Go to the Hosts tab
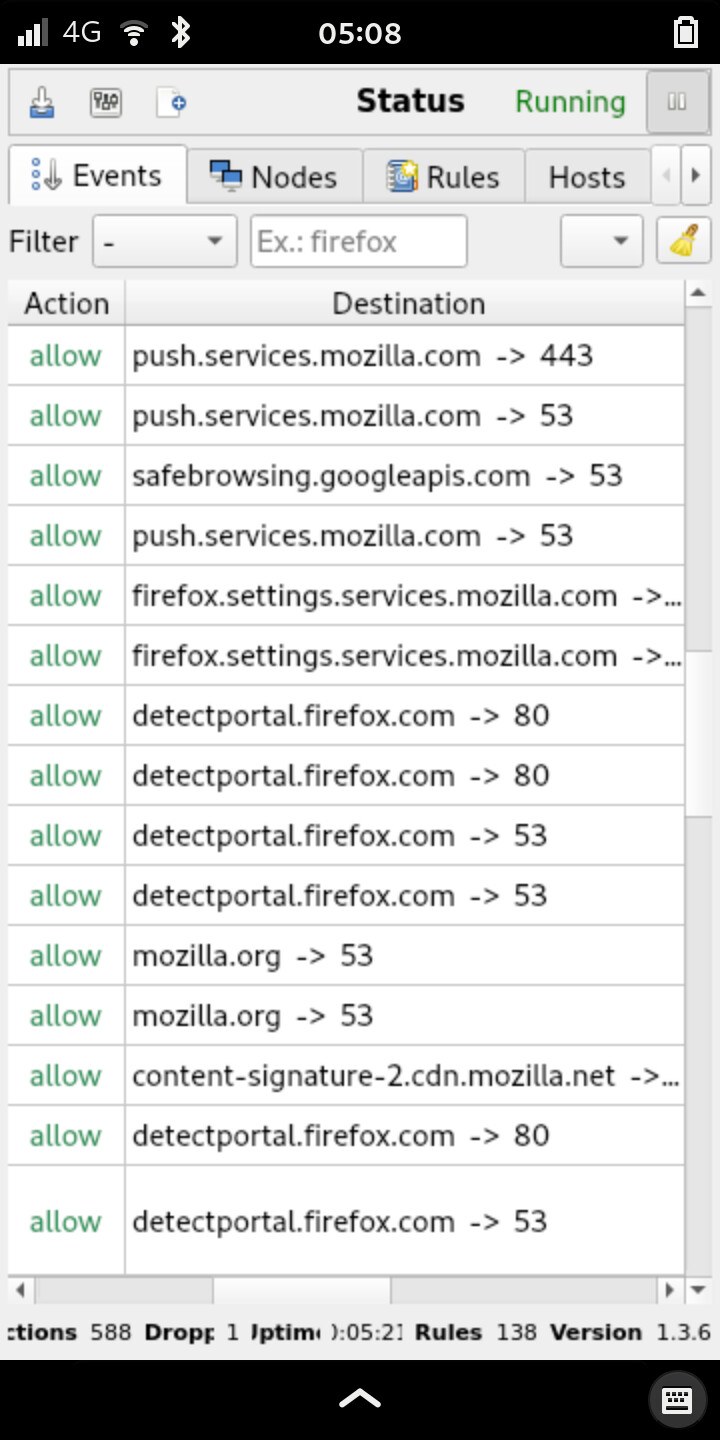The width and height of the screenshot is (720, 1440). point(587,177)
